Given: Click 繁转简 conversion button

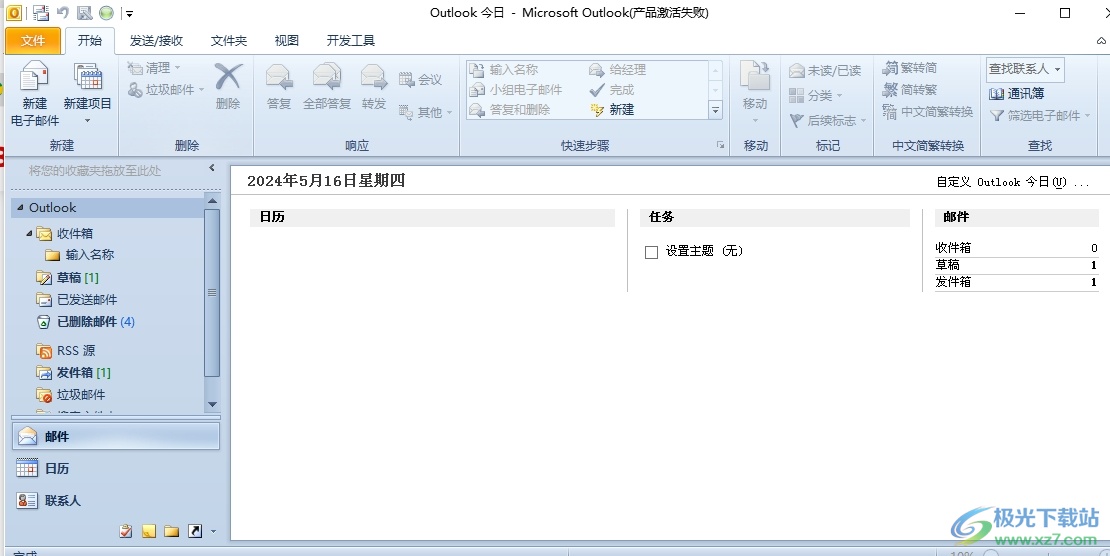Looking at the screenshot, I should (x=910, y=68).
